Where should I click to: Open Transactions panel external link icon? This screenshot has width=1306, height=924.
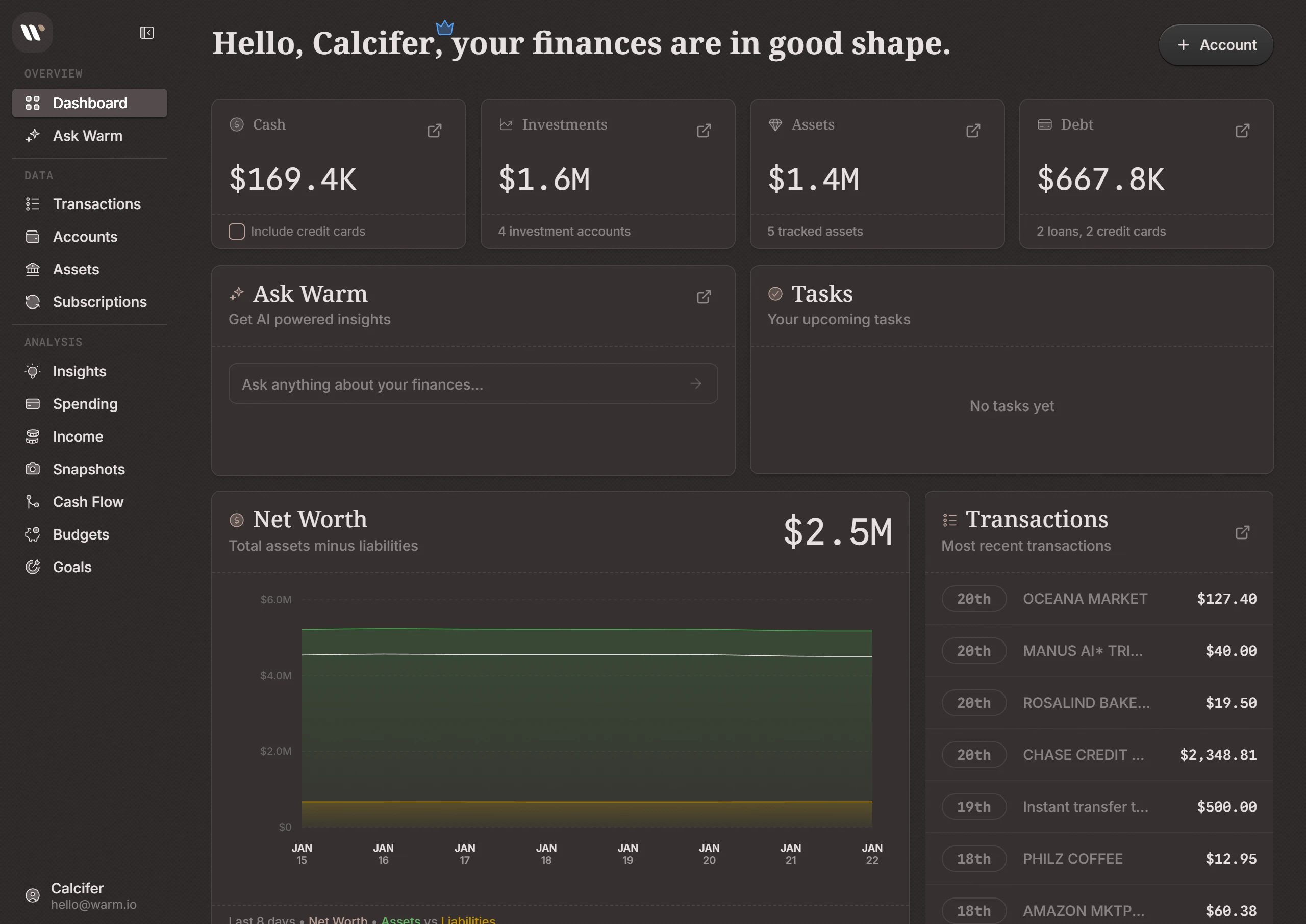[x=1243, y=532]
